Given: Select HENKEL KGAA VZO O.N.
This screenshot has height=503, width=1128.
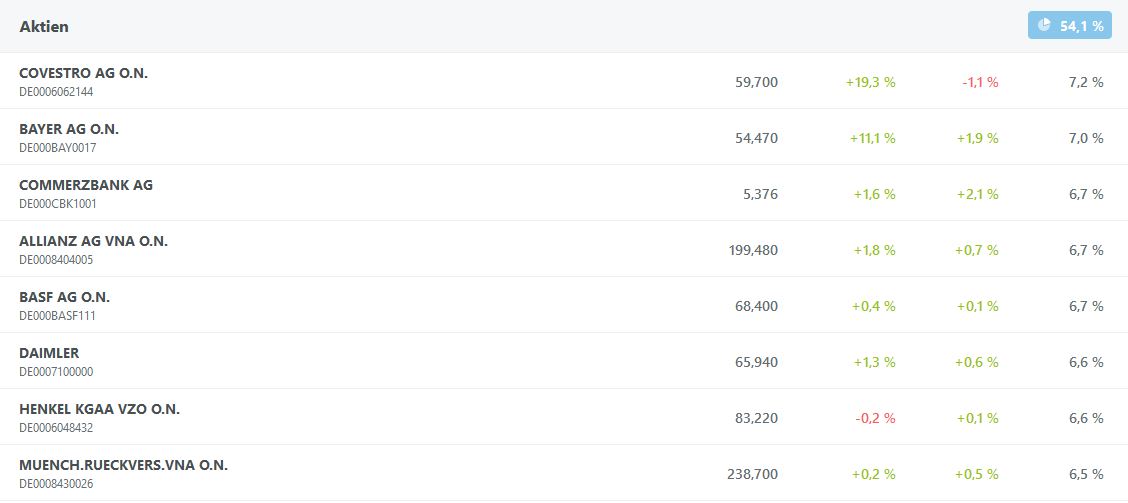Looking at the screenshot, I should (x=99, y=409).
